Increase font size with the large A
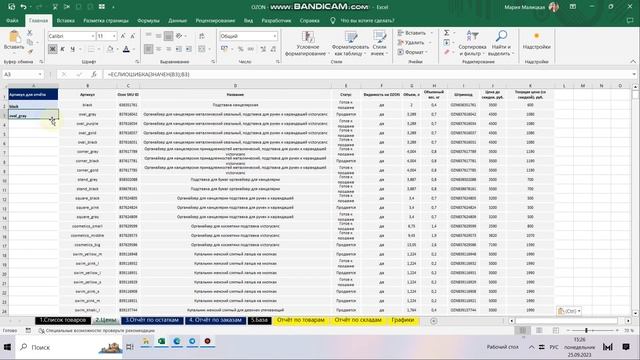 tap(123, 36)
